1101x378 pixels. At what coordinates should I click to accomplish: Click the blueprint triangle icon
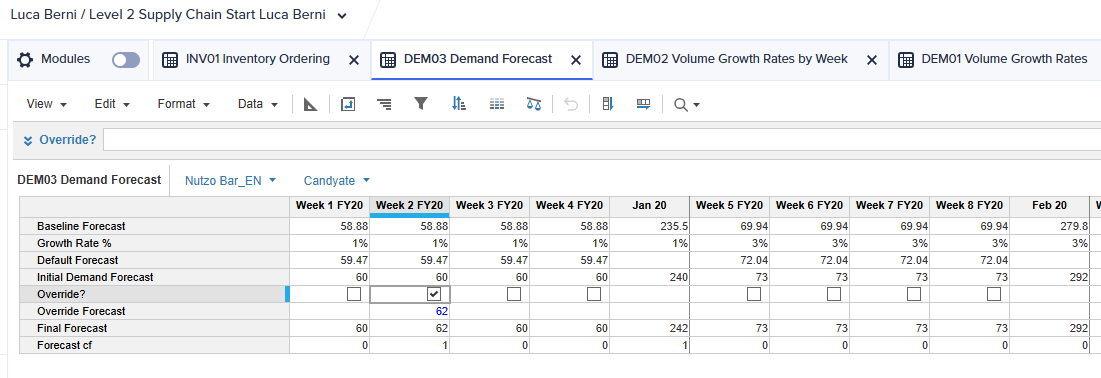pos(310,104)
